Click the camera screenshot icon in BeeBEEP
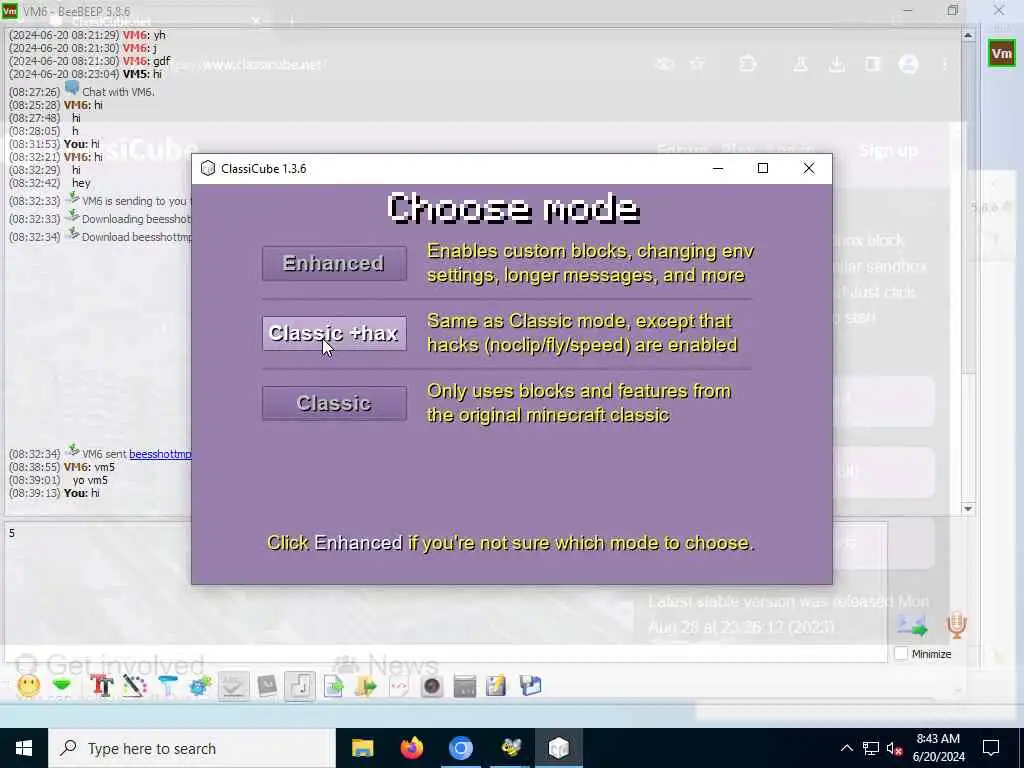 432,686
